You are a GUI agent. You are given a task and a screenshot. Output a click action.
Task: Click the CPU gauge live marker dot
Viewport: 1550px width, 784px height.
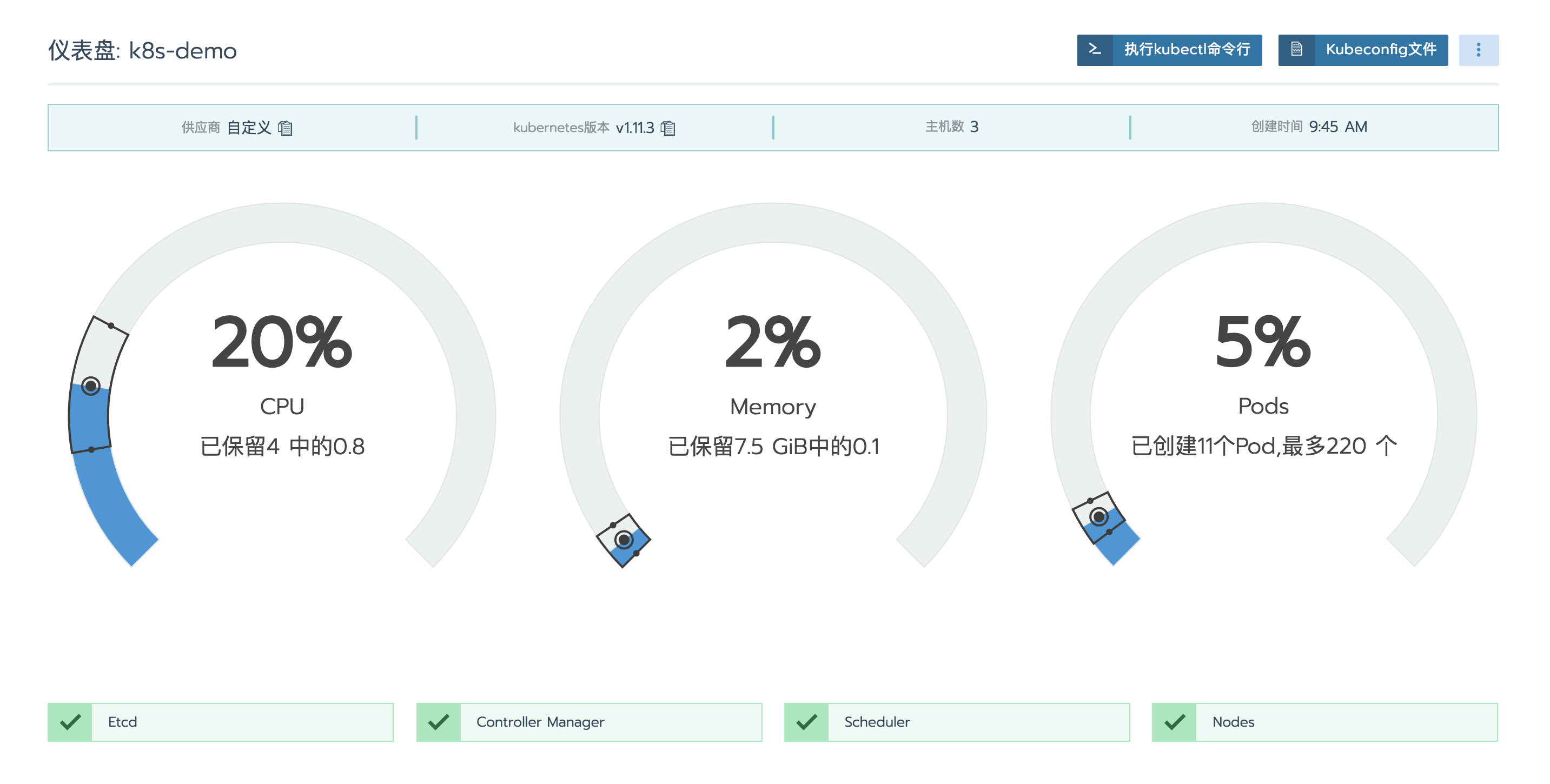91,385
